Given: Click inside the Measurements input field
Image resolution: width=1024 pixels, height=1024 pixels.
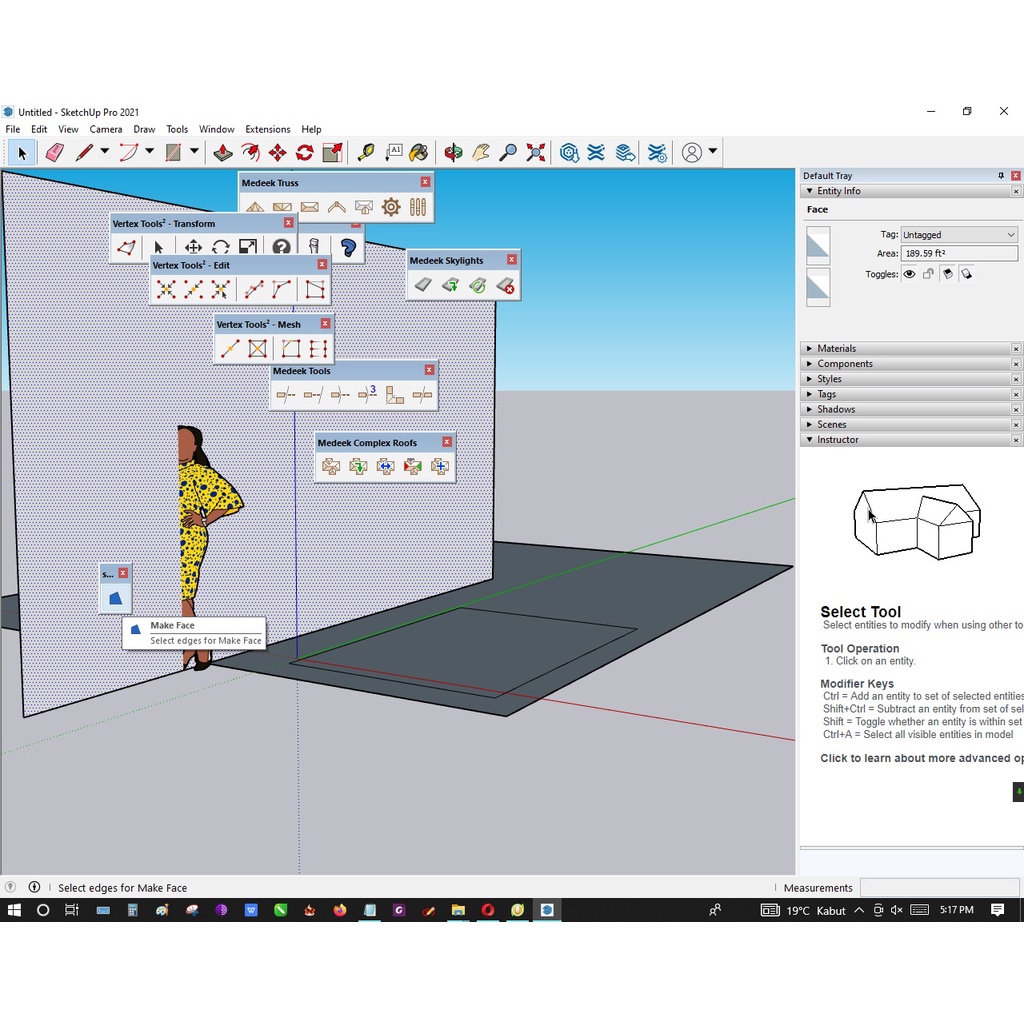Looking at the screenshot, I should pyautogui.click(x=940, y=887).
